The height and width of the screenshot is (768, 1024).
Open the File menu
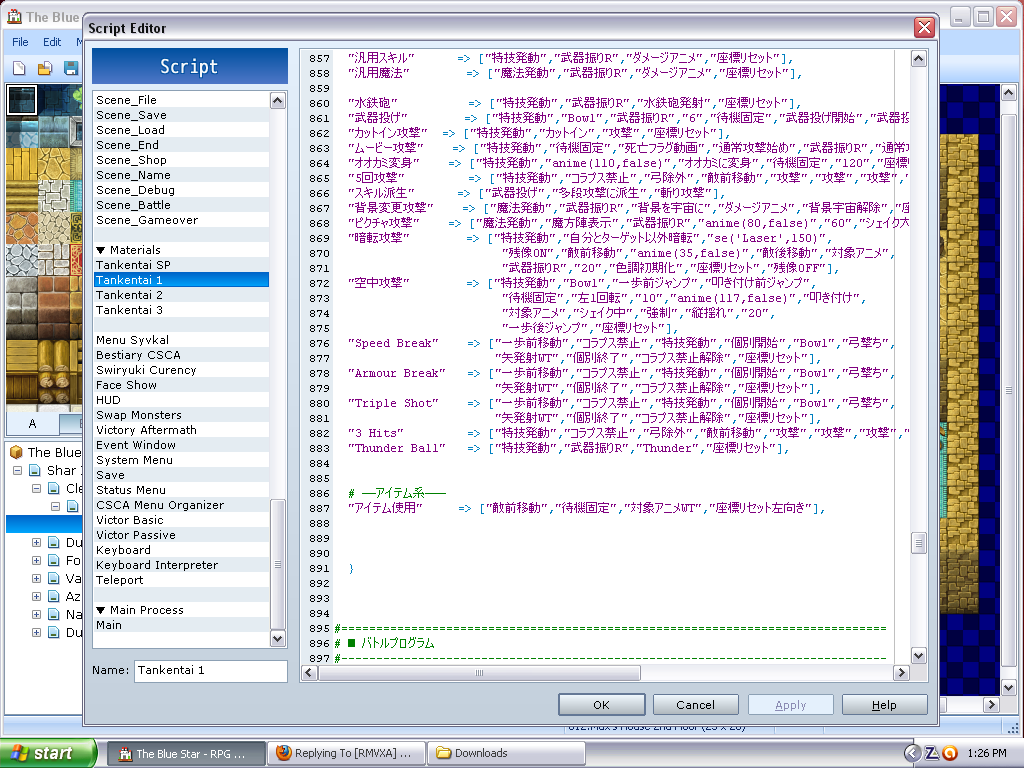click(20, 42)
